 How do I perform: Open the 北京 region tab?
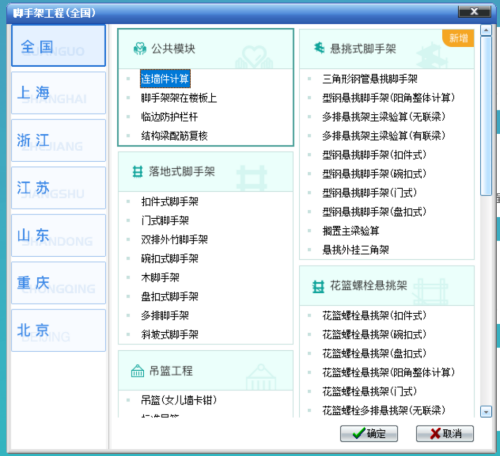coord(59,330)
